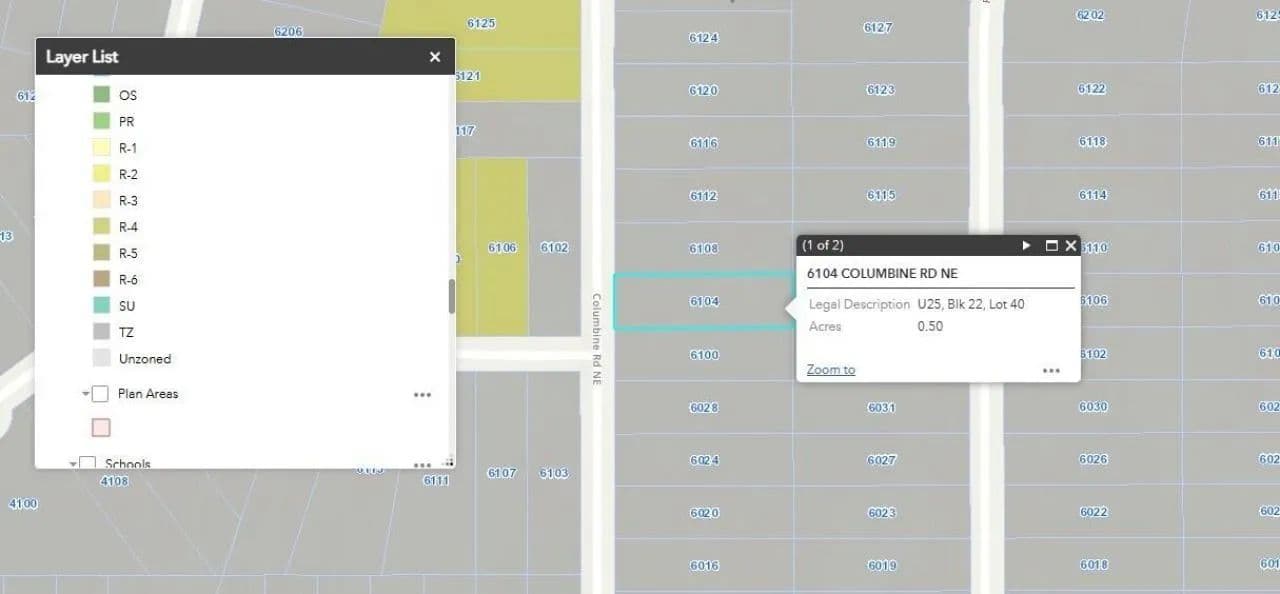Click the Zoom to link
This screenshot has width=1280, height=594.
click(x=830, y=370)
